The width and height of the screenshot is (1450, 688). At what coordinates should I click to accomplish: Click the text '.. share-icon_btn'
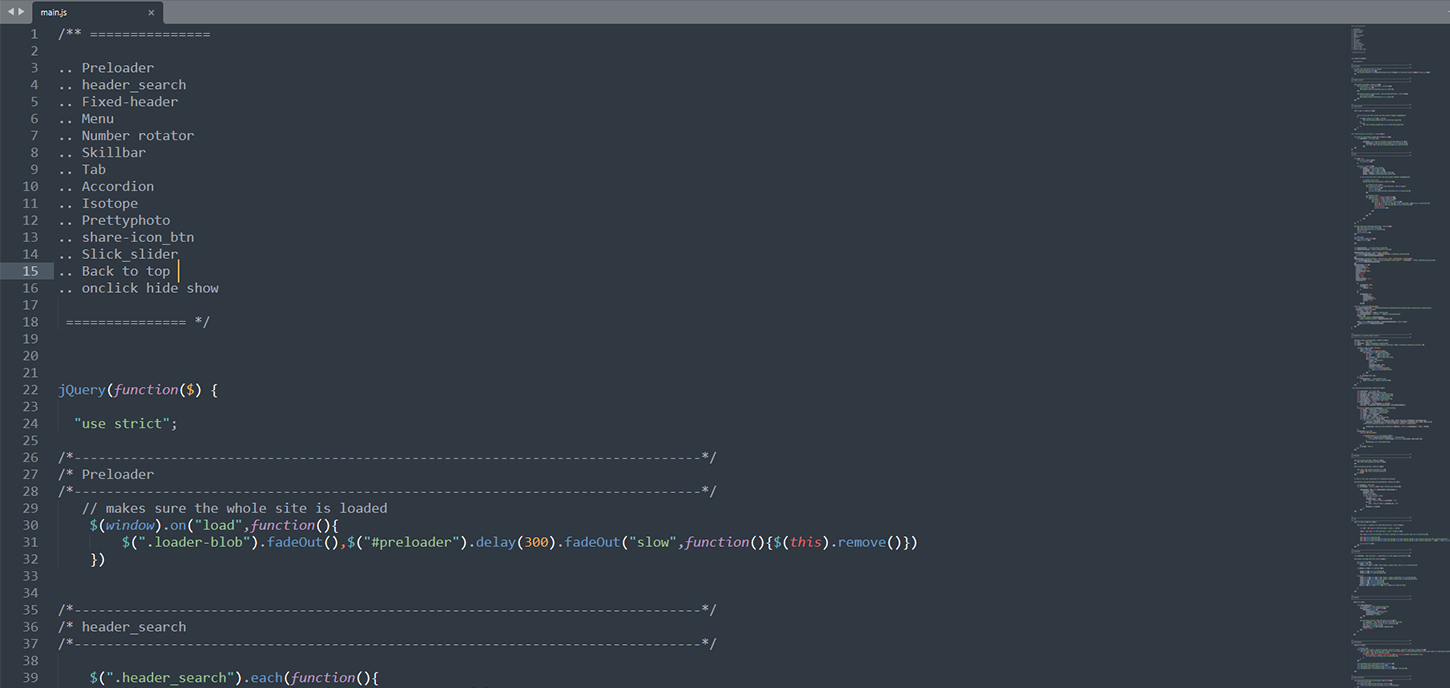coord(126,238)
